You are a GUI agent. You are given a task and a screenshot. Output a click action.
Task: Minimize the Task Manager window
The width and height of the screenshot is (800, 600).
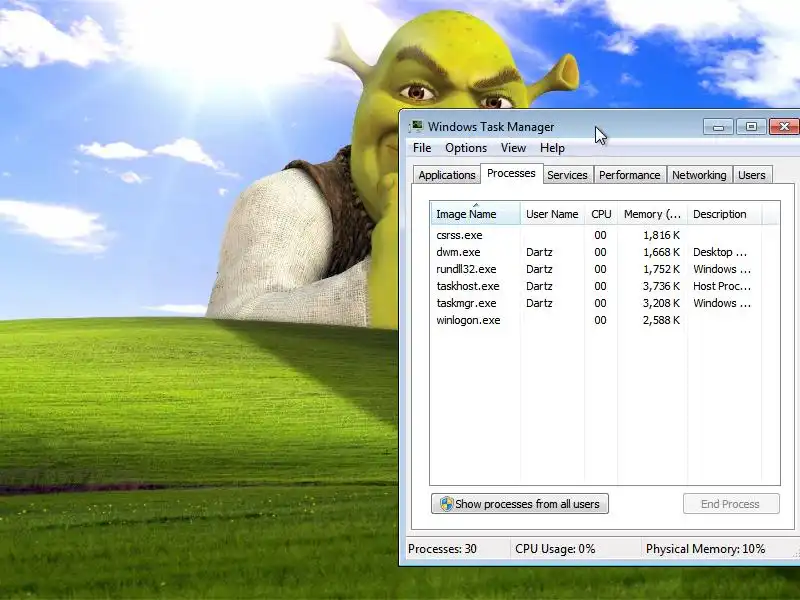[718, 127]
